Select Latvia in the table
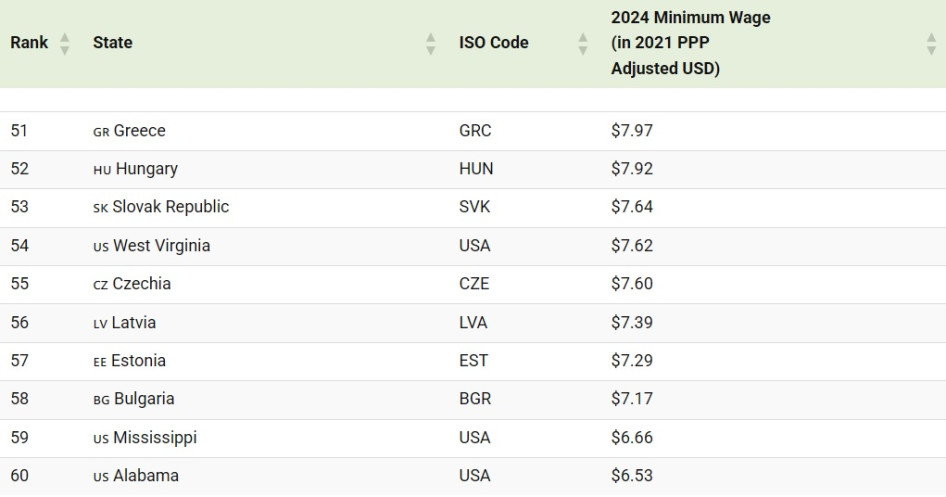Screen dimensions: 946x497 [134, 323]
